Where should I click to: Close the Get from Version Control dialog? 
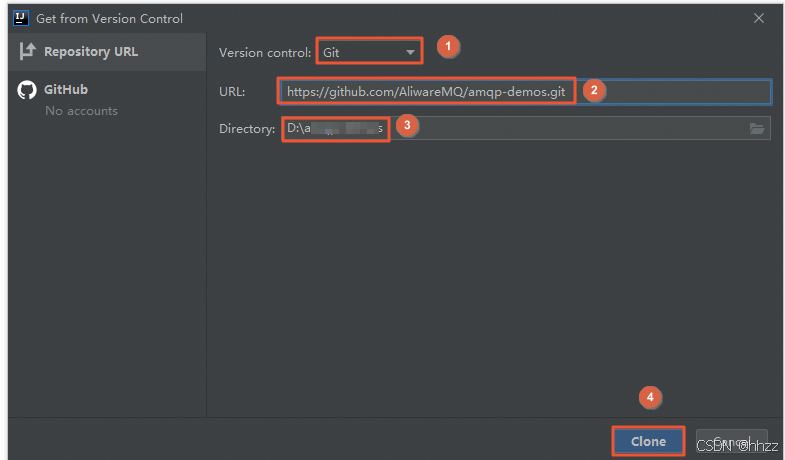758,19
